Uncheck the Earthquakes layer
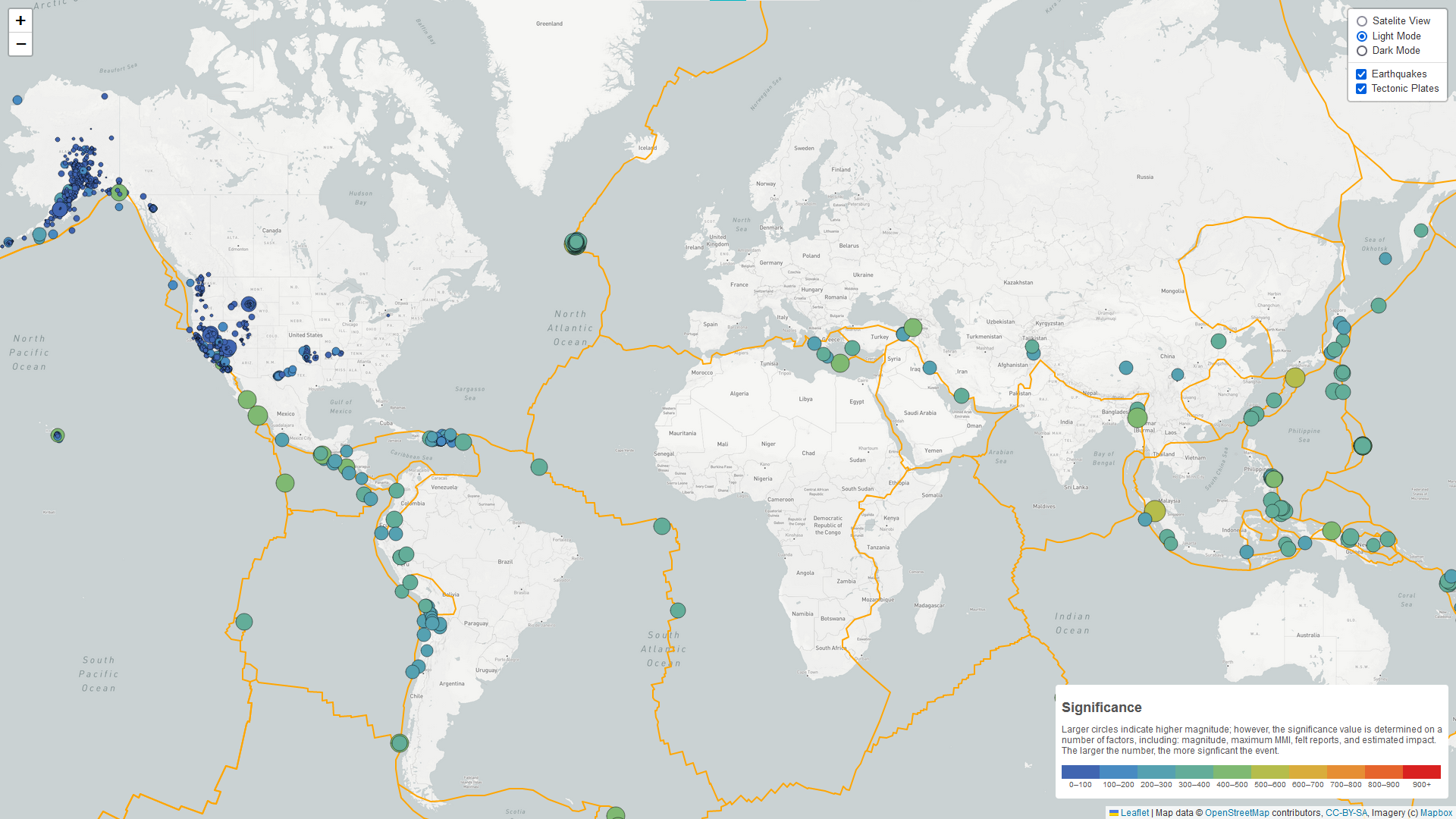 (1360, 74)
